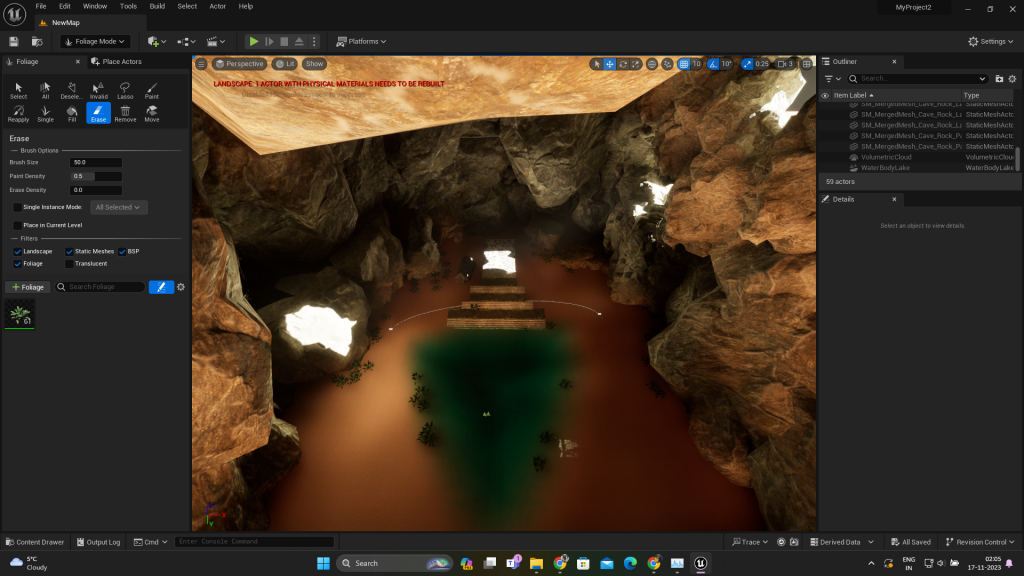This screenshot has height=576, width=1024.
Task: Select the Invalid foliage tool
Action: pos(99,90)
